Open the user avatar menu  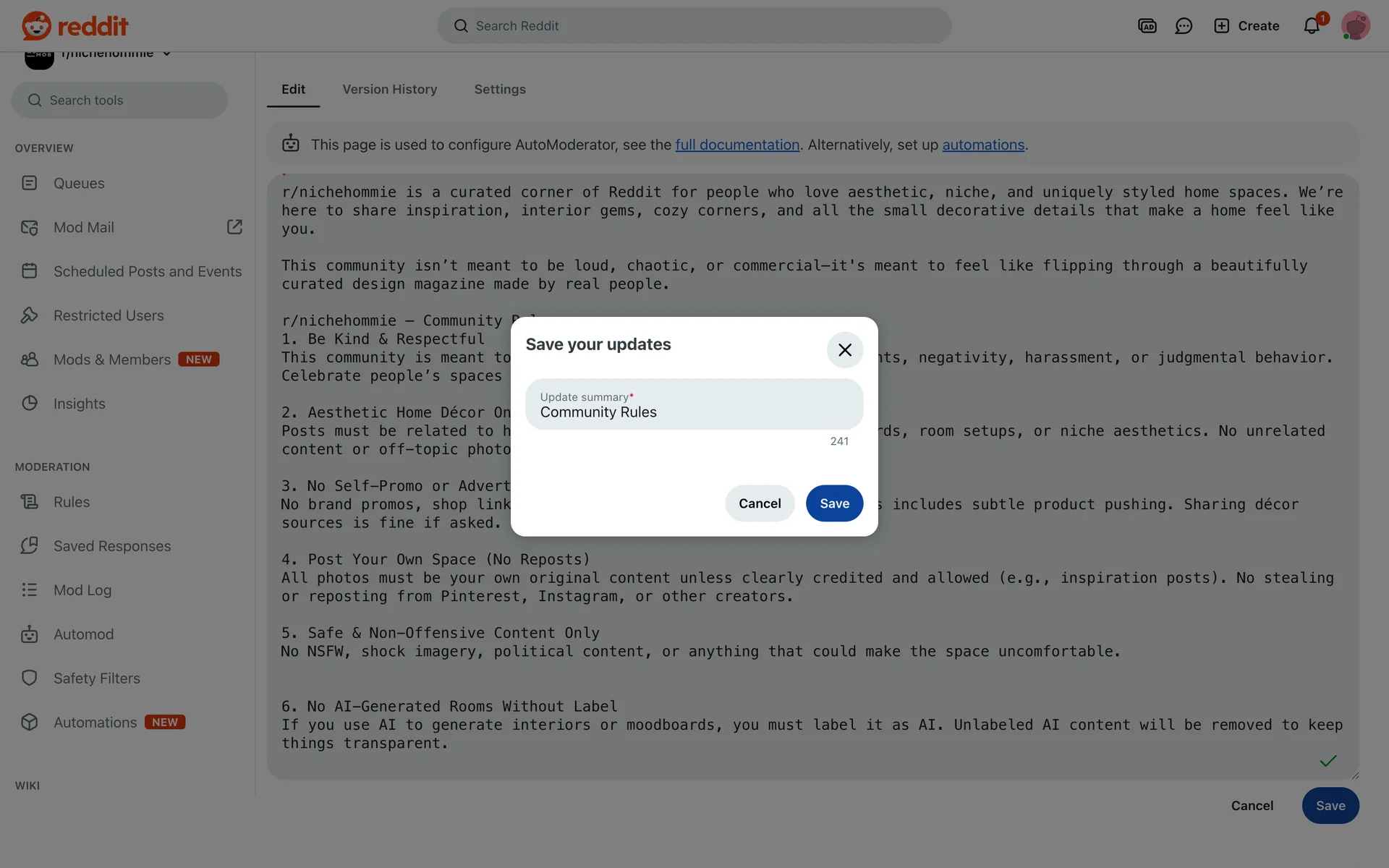(x=1354, y=26)
